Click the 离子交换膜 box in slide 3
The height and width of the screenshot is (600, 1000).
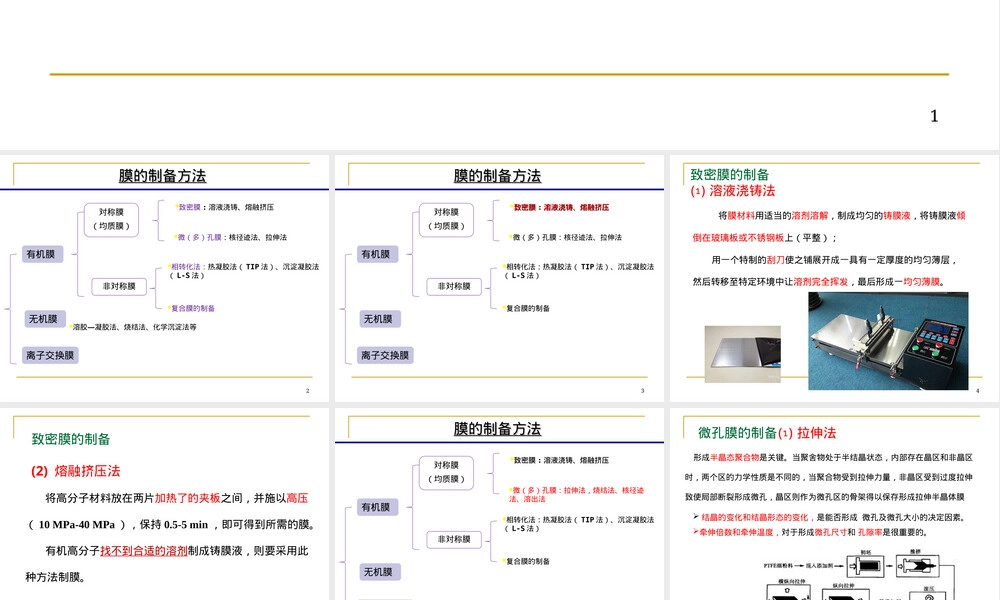tap(386, 355)
